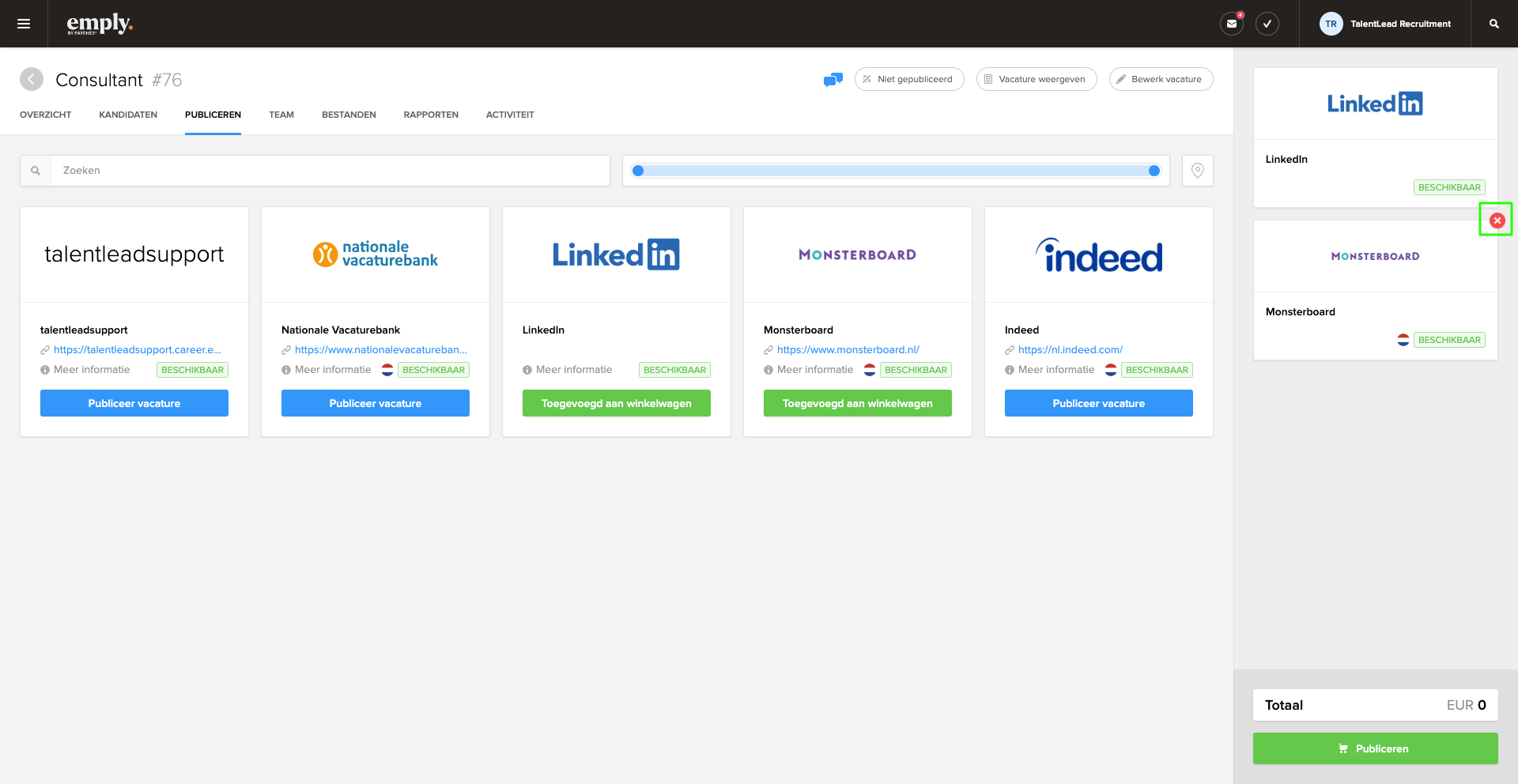1518x784 pixels.
Task: Open the Netherlands flag on Nationale Vacaturebank card
Action: pos(387,370)
